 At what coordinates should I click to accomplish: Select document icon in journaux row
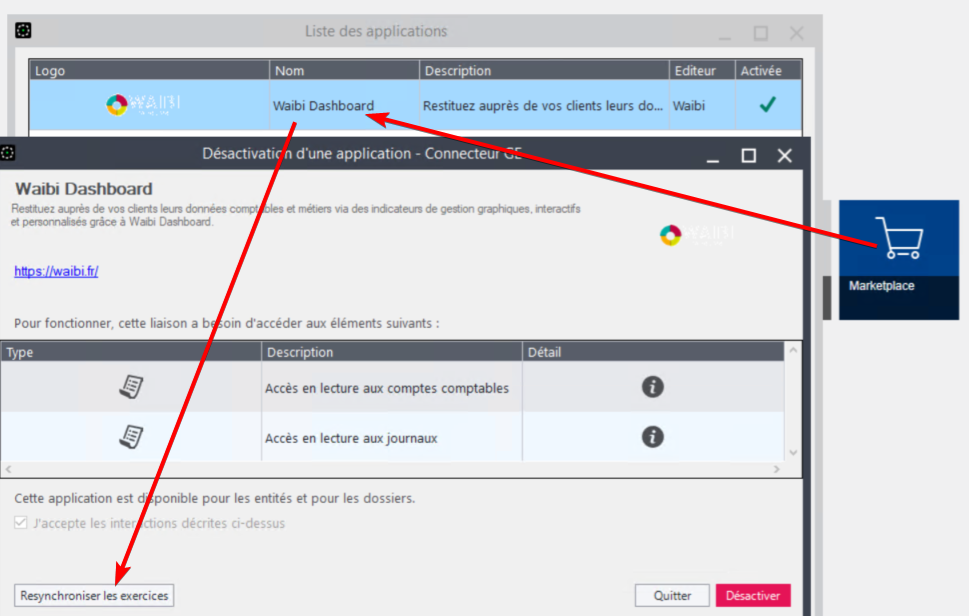(131, 437)
